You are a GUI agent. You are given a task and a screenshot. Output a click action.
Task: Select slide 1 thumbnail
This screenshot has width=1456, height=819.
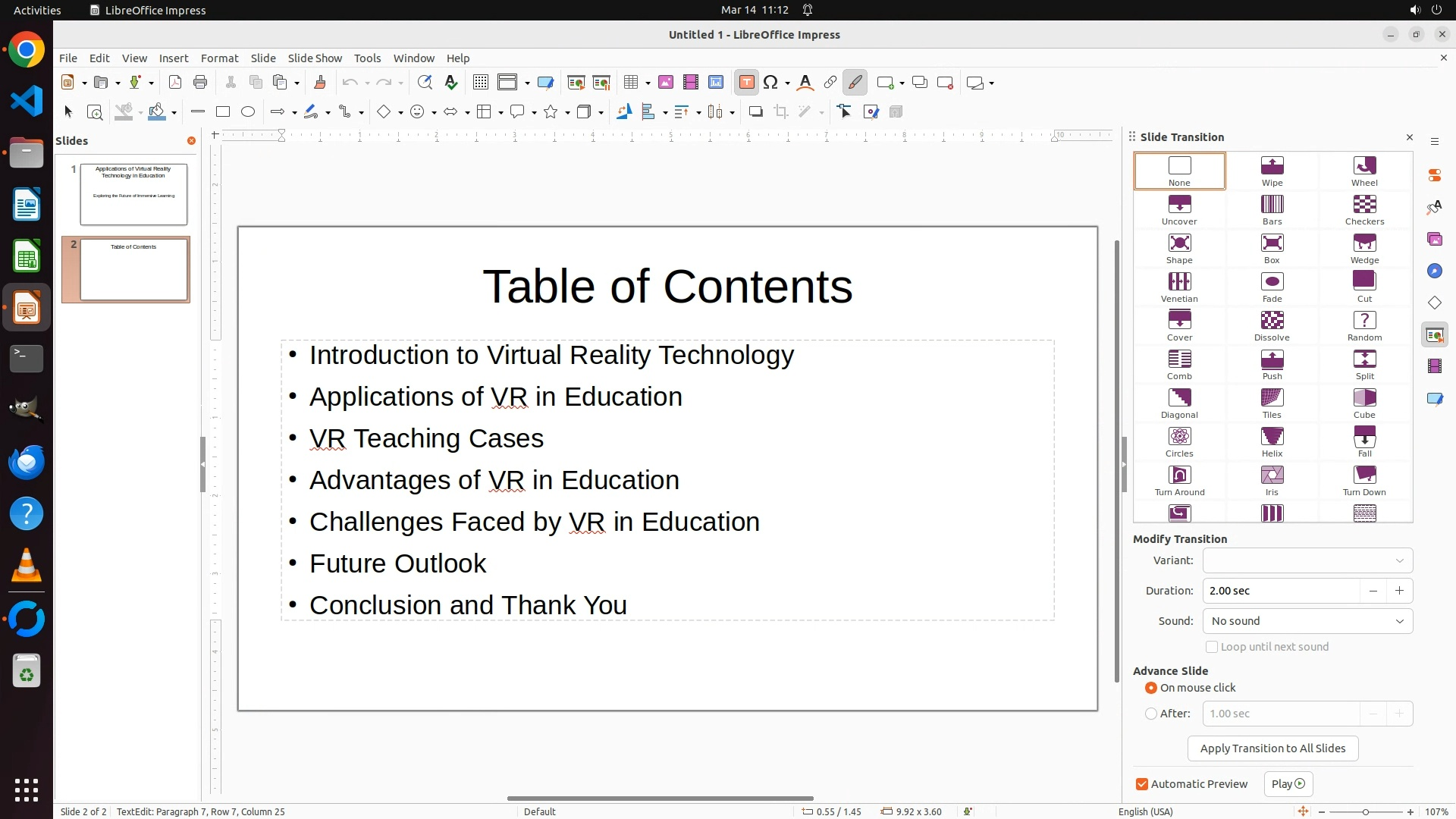[133, 194]
